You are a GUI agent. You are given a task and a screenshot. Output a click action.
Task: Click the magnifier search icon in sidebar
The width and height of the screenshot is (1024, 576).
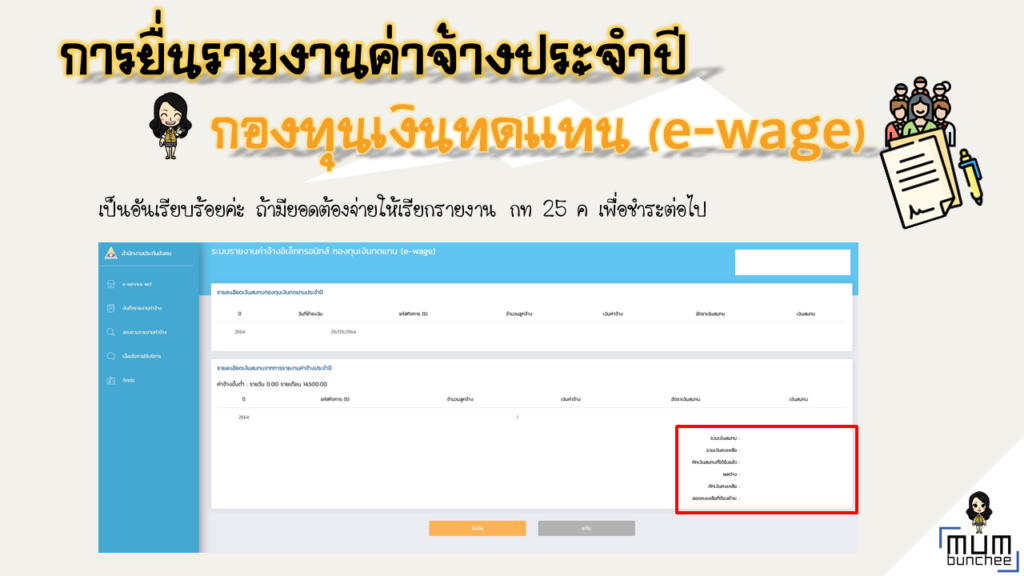[x=112, y=332]
